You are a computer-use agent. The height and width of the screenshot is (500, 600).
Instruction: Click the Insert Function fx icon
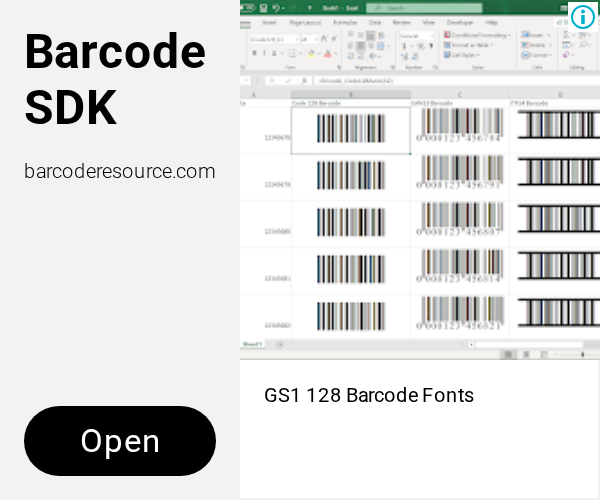(303, 81)
